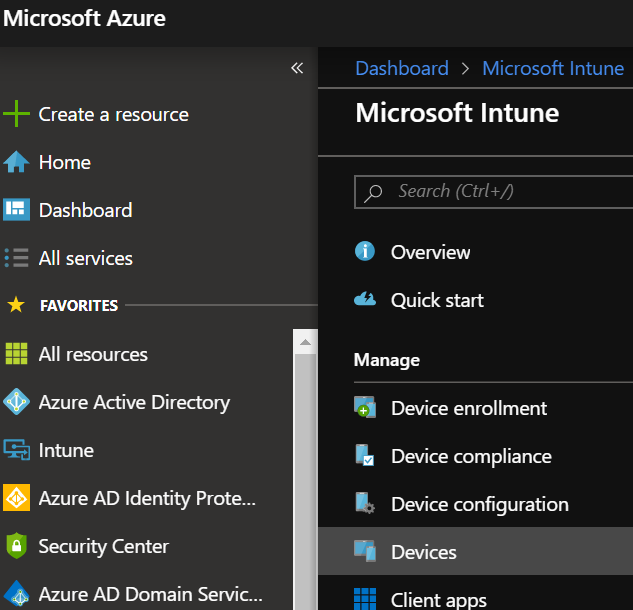Click the Dashboard tile icon
This screenshot has width=633, height=610.
click(17, 210)
